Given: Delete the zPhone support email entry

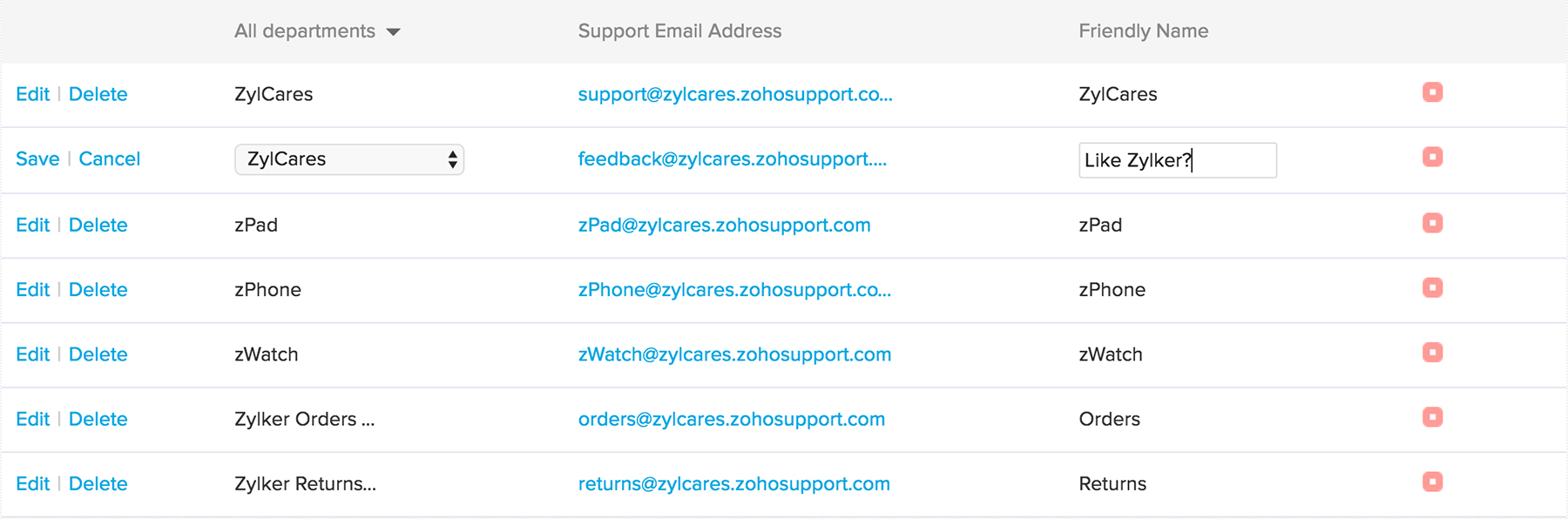Looking at the screenshot, I should (x=98, y=290).
